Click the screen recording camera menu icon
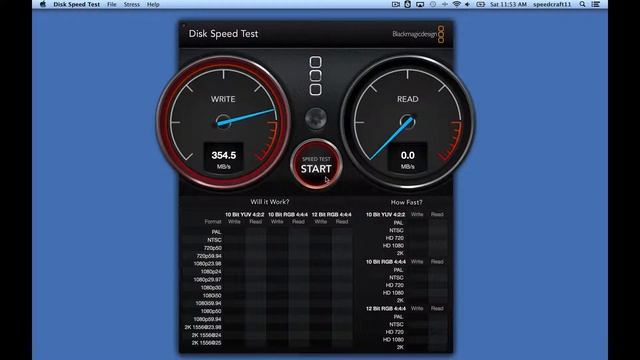Viewport: 640px width, 360px height. 396,4
